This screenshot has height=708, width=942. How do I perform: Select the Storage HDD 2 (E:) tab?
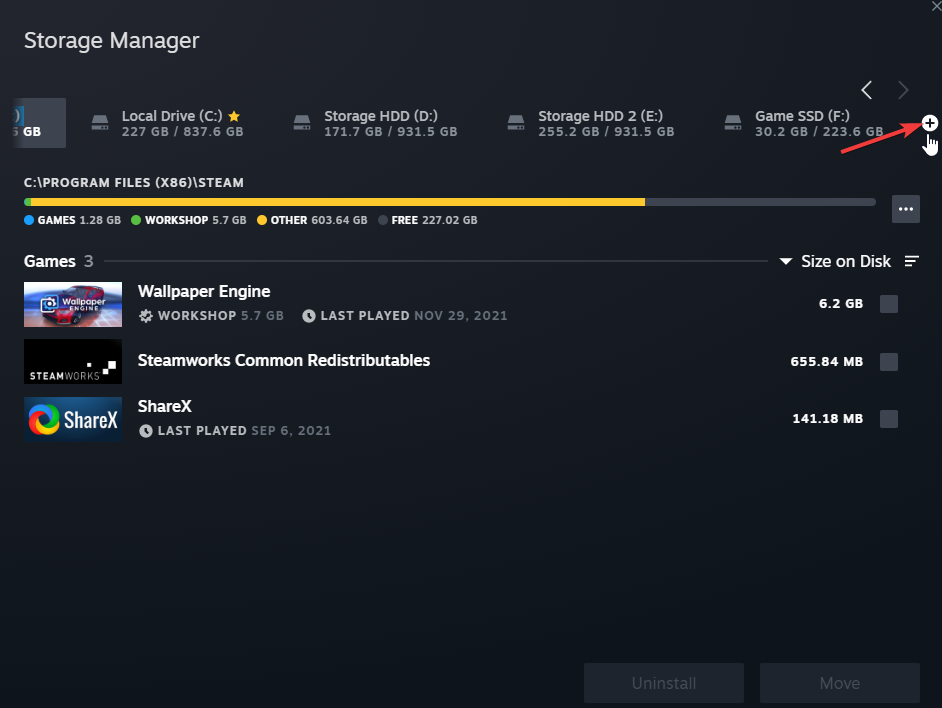click(x=591, y=123)
